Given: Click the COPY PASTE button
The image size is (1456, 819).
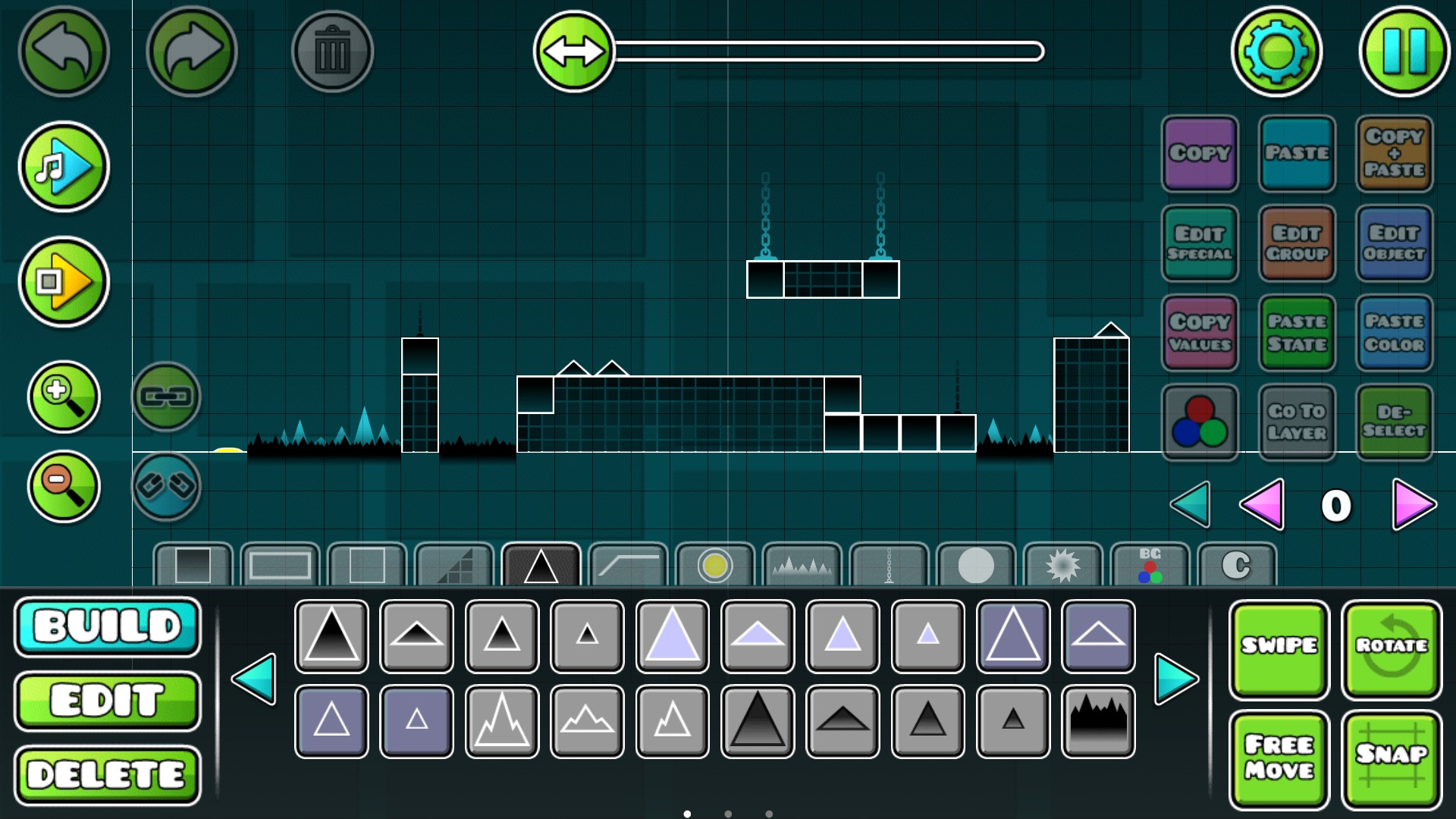Looking at the screenshot, I should coord(1393,152).
